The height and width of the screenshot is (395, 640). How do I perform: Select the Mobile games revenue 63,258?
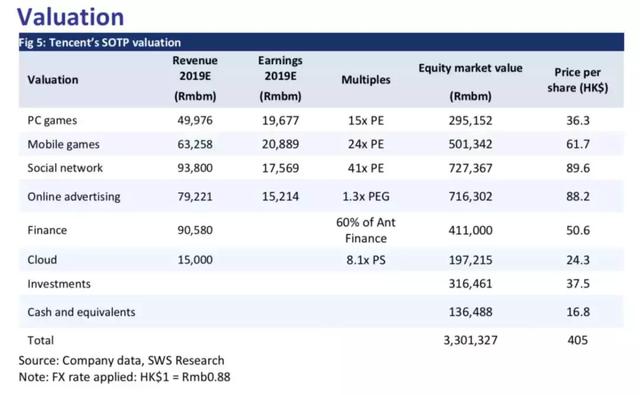click(x=195, y=144)
